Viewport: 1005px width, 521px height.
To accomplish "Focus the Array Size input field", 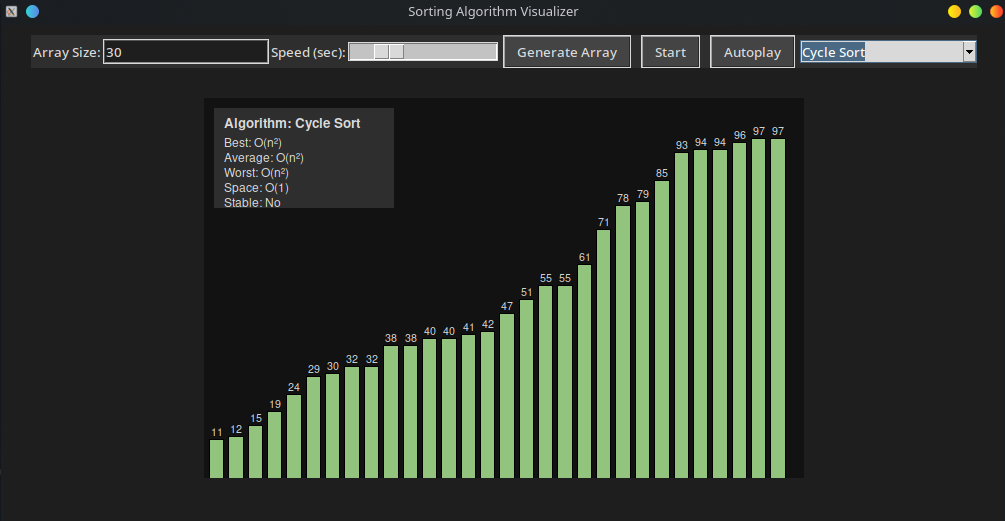I will tap(185, 52).
